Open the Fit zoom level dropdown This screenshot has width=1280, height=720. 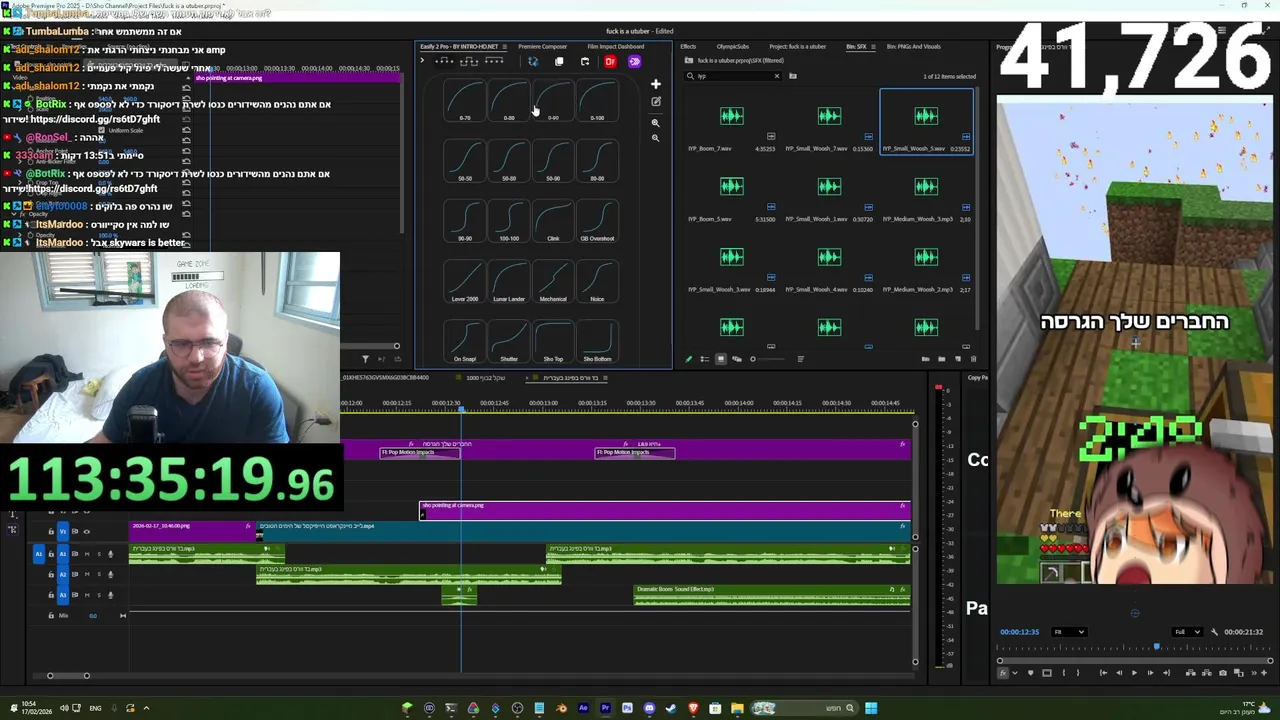1069,632
